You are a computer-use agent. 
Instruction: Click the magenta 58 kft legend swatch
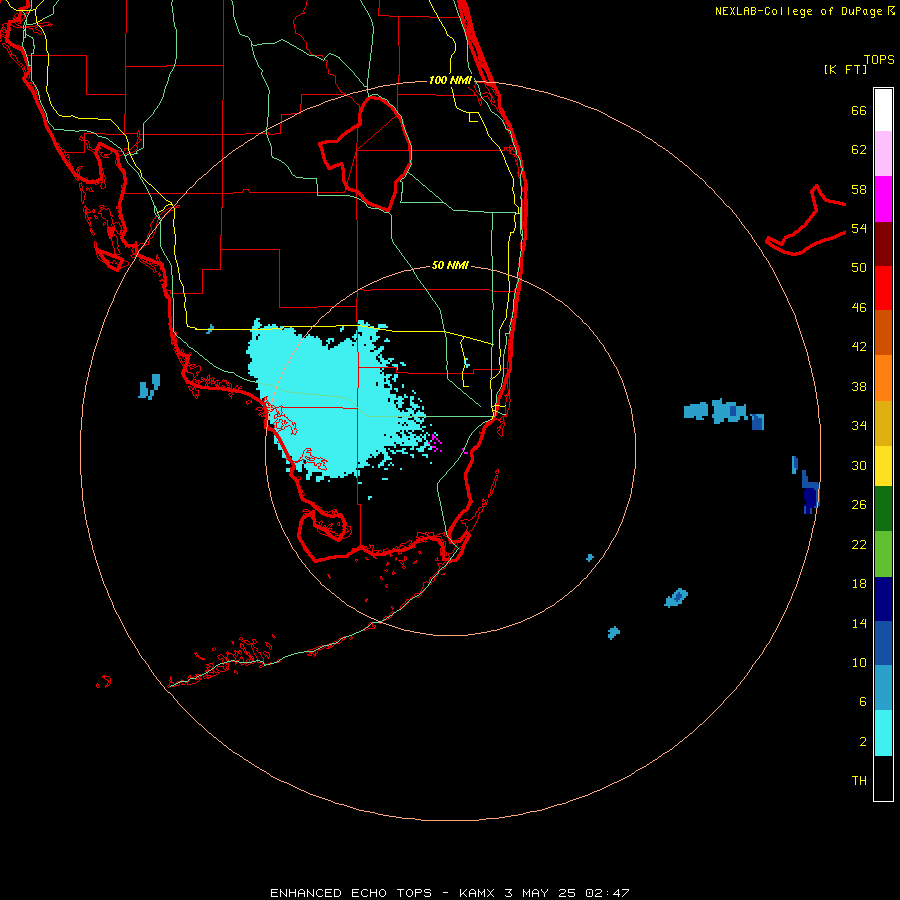[x=883, y=199]
